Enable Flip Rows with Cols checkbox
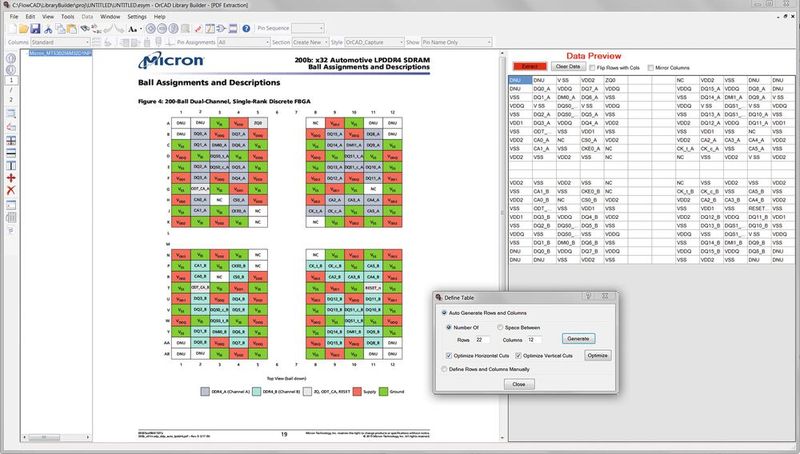 tap(592, 68)
